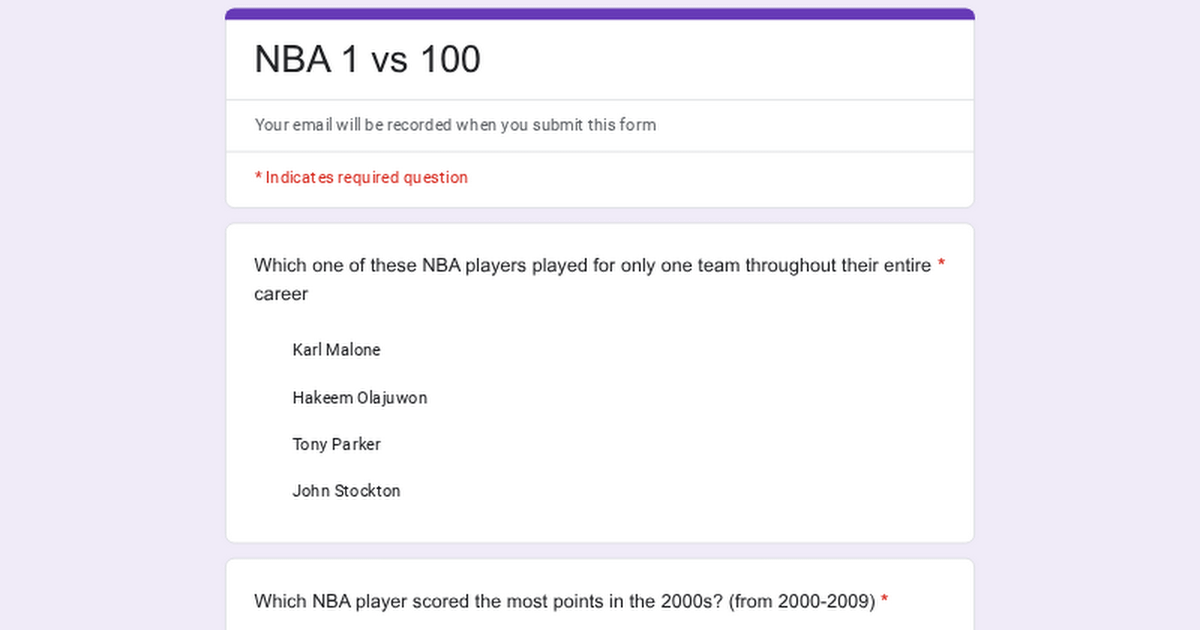The width and height of the screenshot is (1200, 630).
Task: Click the gap between the two question cards
Action: [x=600, y=550]
